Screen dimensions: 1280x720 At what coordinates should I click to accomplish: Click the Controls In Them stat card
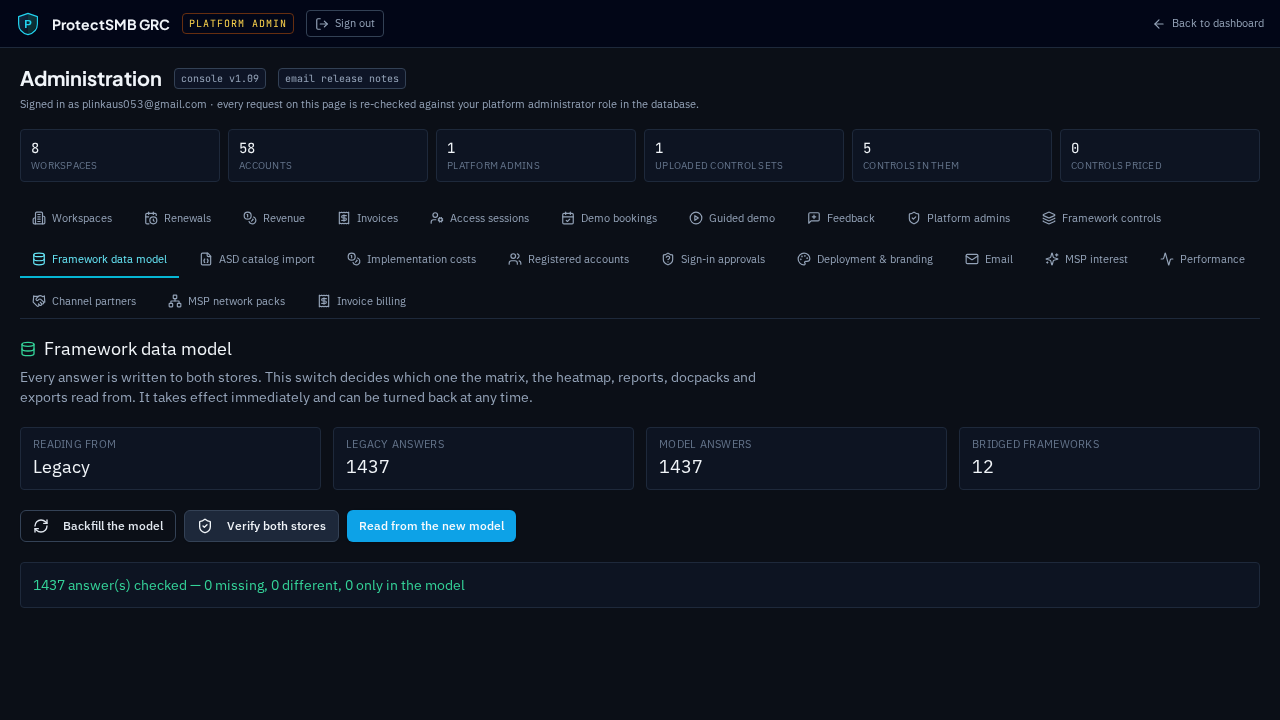(952, 156)
